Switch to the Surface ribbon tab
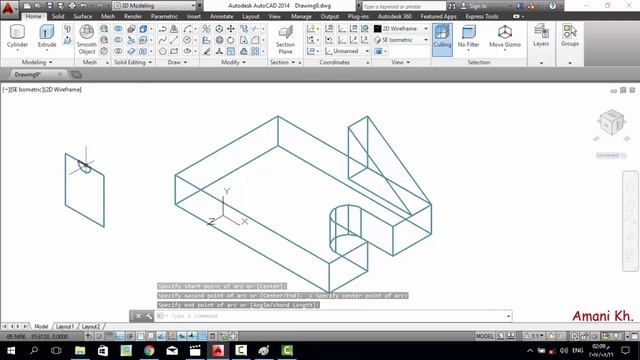This screenshot has height=360, width=640. tap(83, 16)
